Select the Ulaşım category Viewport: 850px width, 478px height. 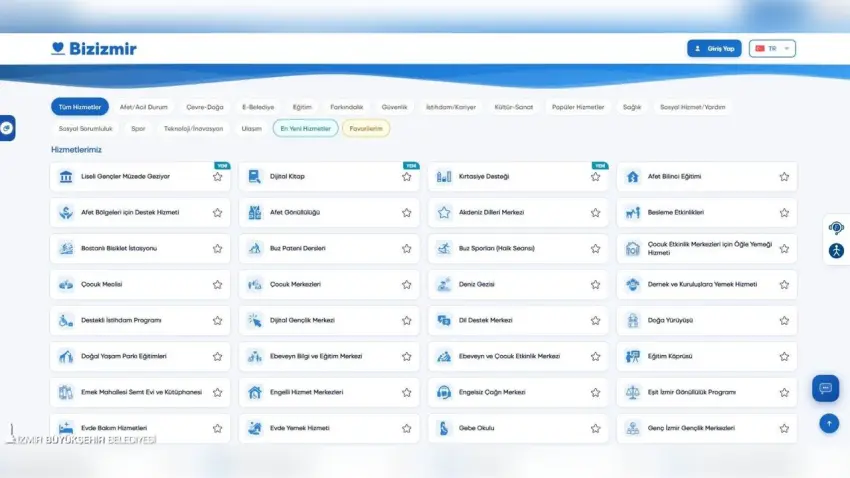252,128
